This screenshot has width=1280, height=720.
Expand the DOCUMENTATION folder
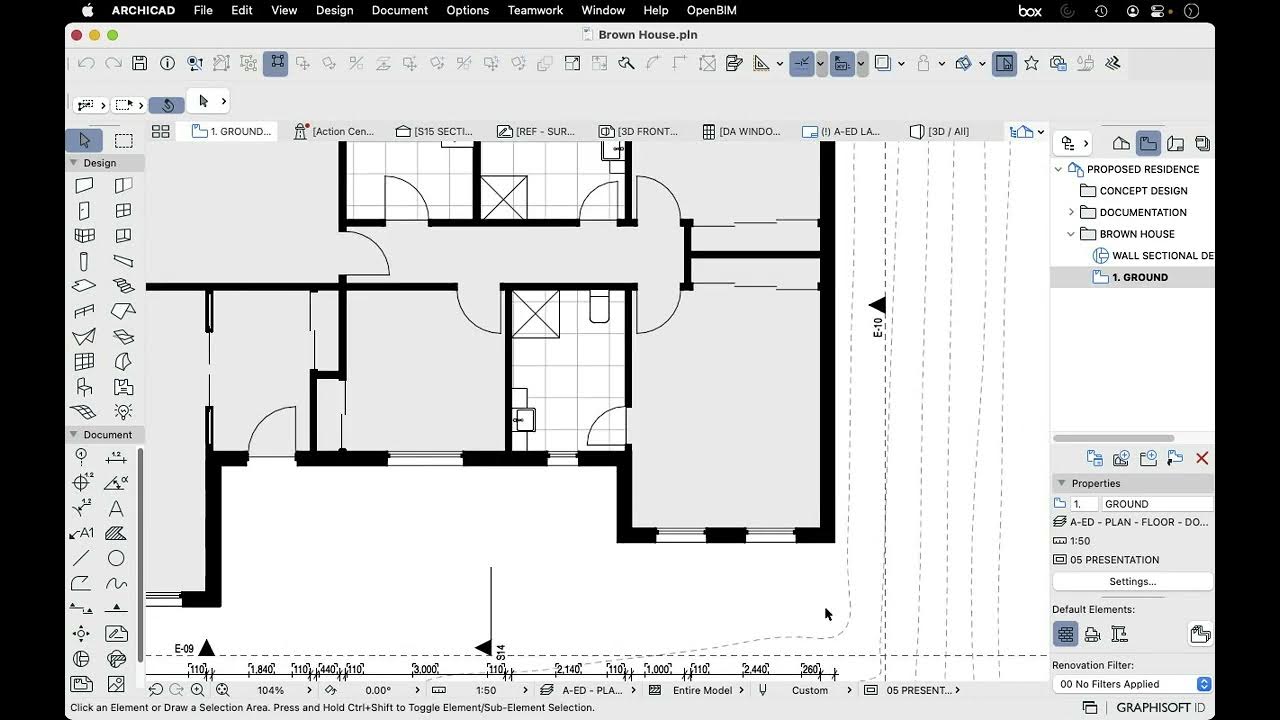tap(1071, 212)
